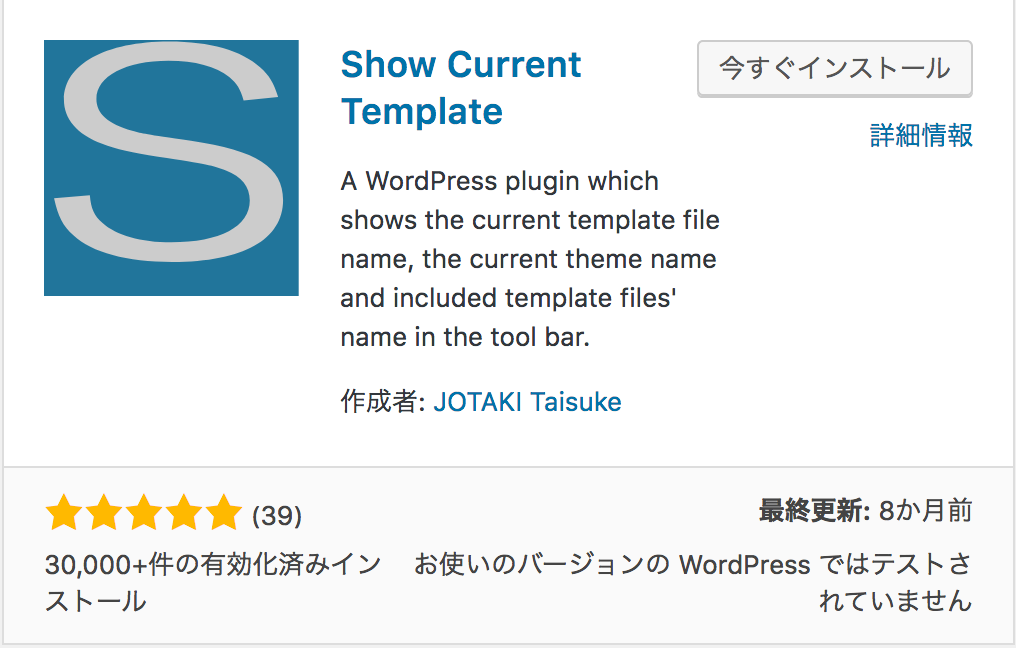Viewport: 1016px width, 648px height.
Task: Select the fourth rating star
Action: 185,513
